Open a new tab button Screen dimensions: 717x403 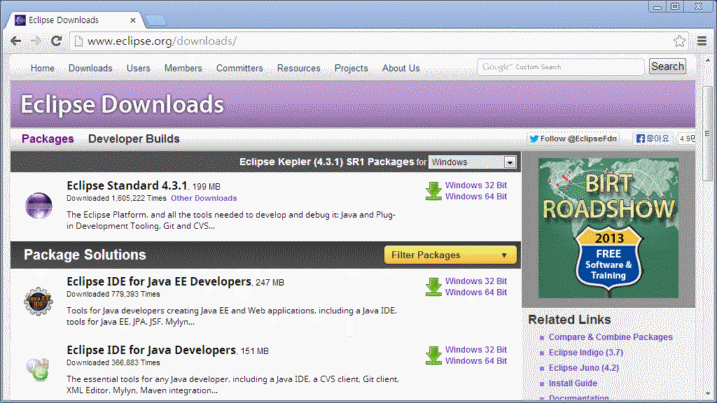[x=156, y=20]
